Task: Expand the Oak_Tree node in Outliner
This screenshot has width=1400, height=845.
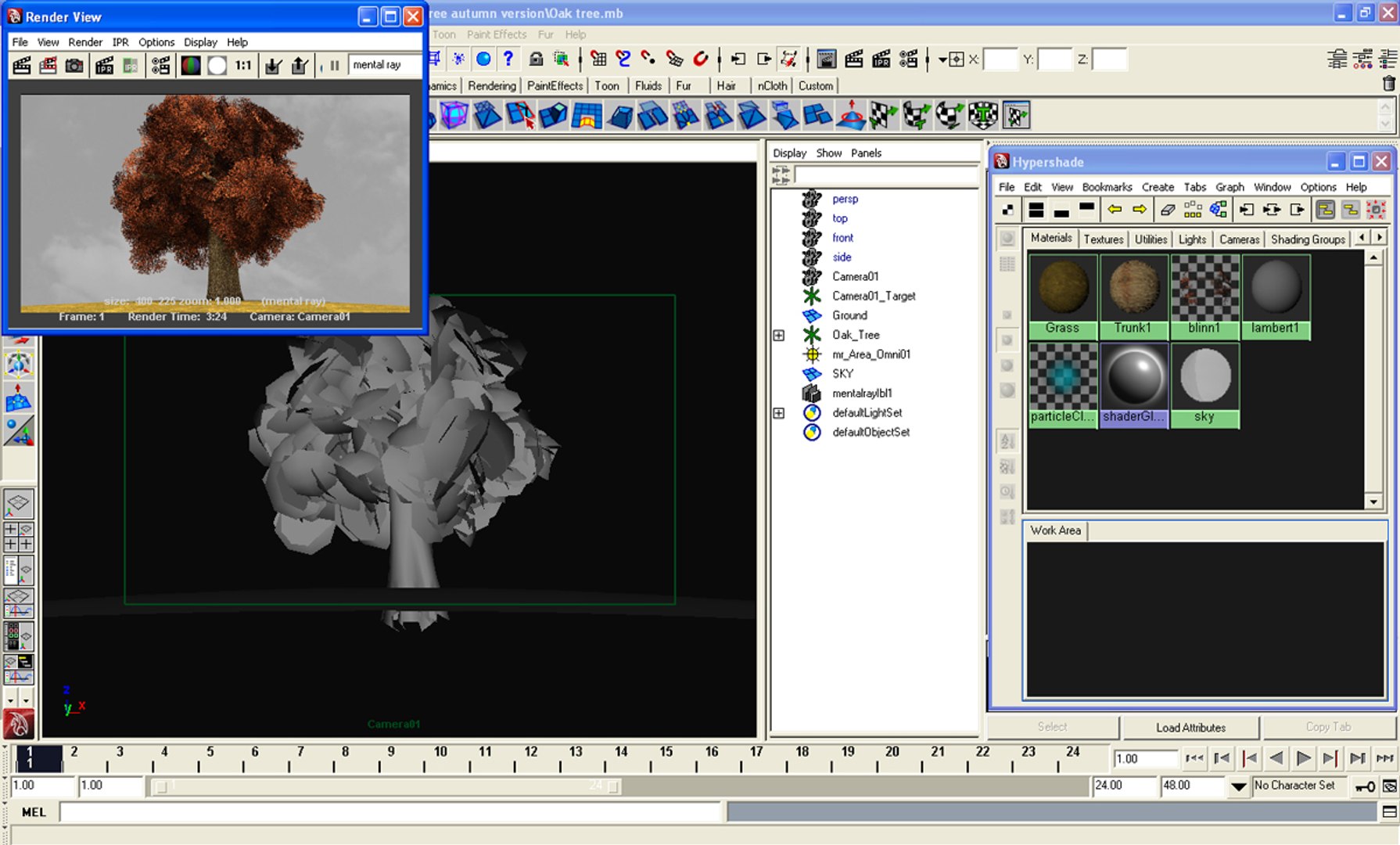Action: tap(779, 336)
